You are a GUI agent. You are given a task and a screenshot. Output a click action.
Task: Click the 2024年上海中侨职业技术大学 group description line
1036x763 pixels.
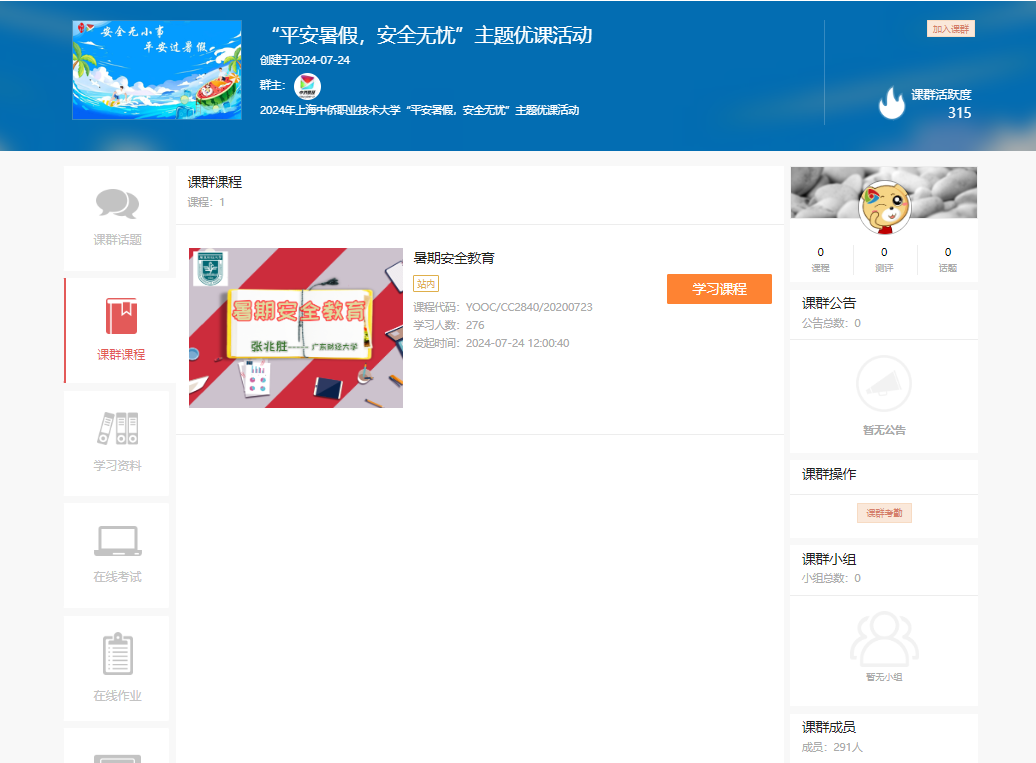420,110
